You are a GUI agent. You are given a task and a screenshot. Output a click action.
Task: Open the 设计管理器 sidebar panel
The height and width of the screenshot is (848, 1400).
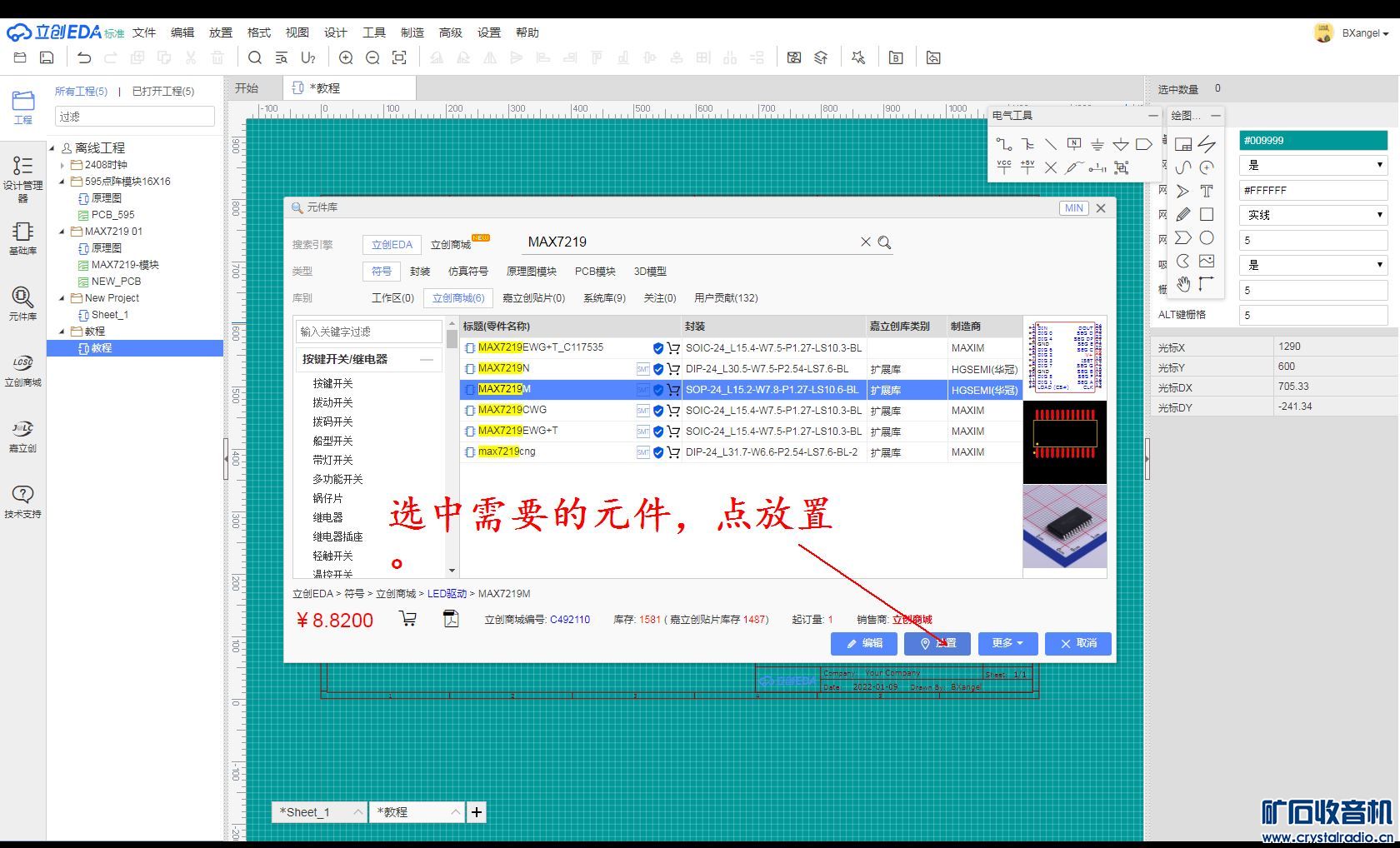coord(22,178)
